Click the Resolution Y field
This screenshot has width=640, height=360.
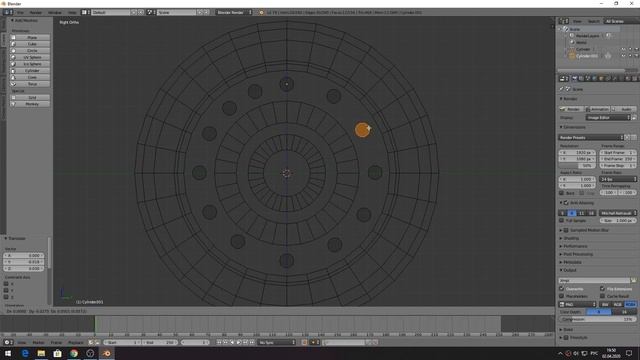coord(577,159)
